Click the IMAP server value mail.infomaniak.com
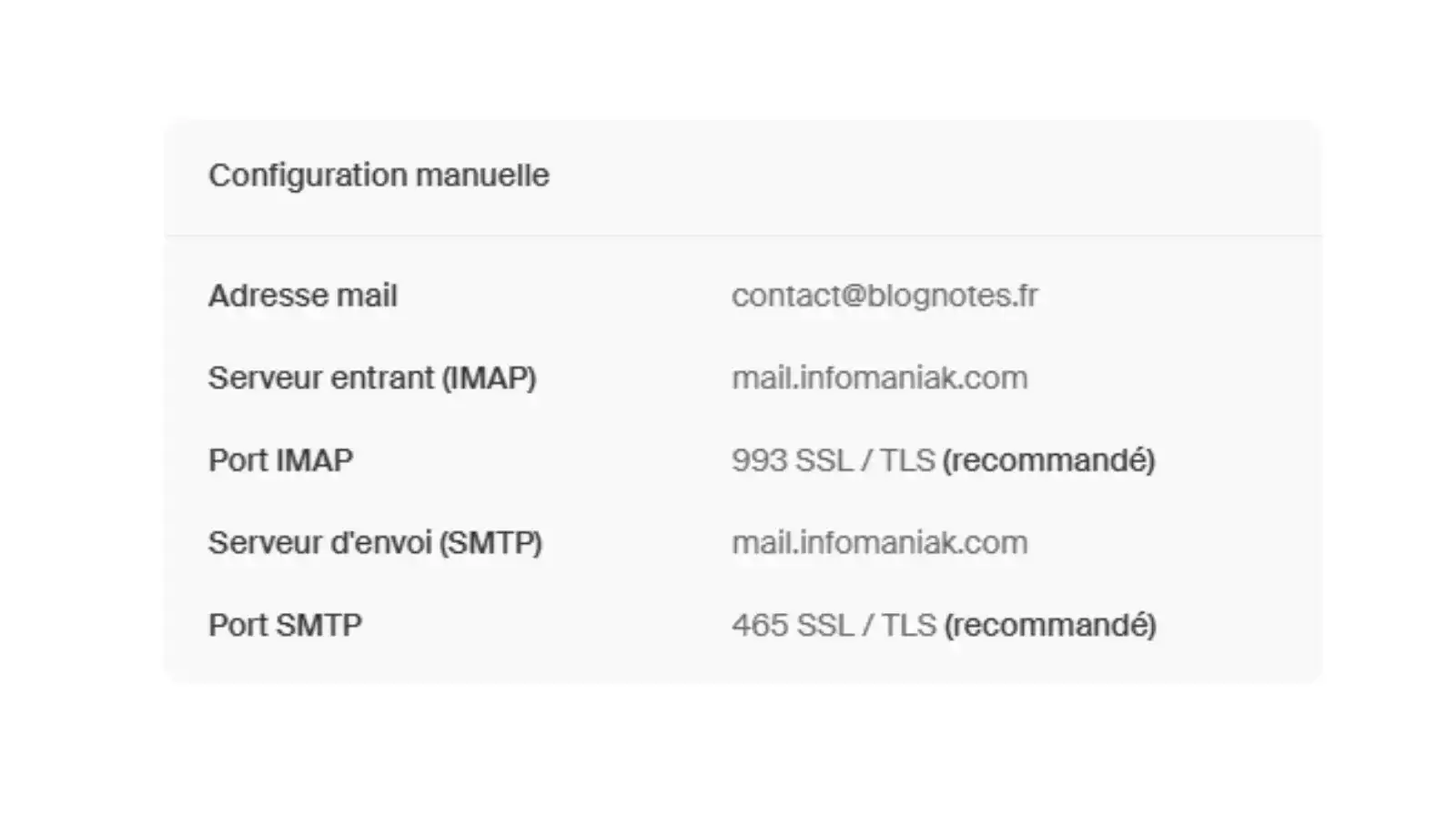The height and width of the screenshot is (815, 1456). point(879,377)
